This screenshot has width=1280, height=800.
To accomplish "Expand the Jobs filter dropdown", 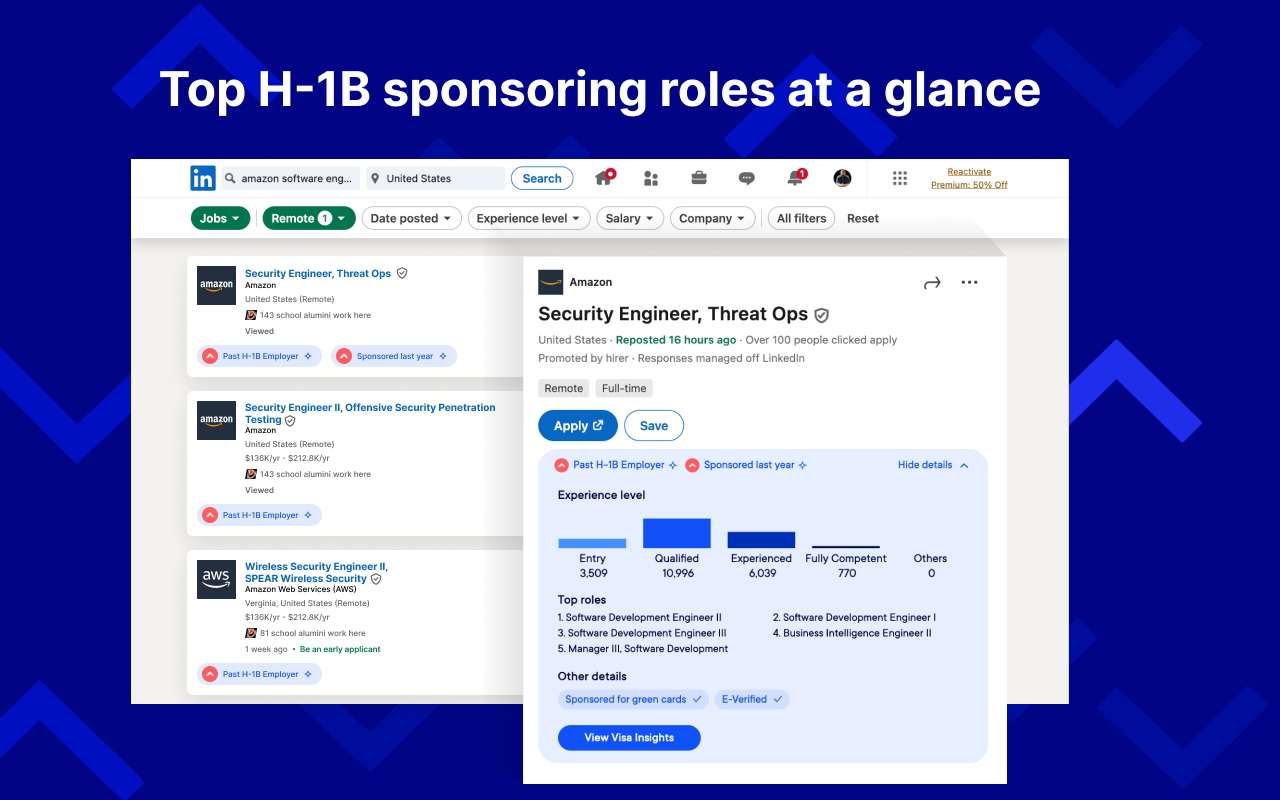I will pos(220,218).
